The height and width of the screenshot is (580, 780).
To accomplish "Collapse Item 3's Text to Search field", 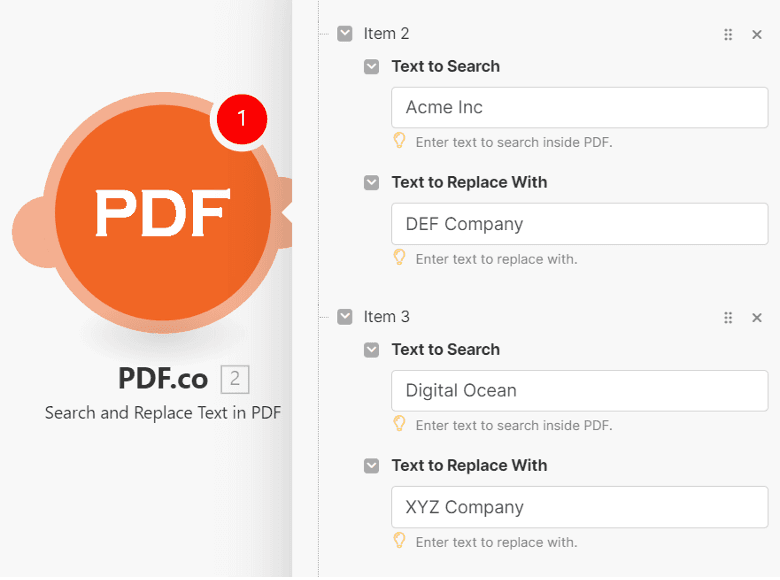I will pos(372,350).
